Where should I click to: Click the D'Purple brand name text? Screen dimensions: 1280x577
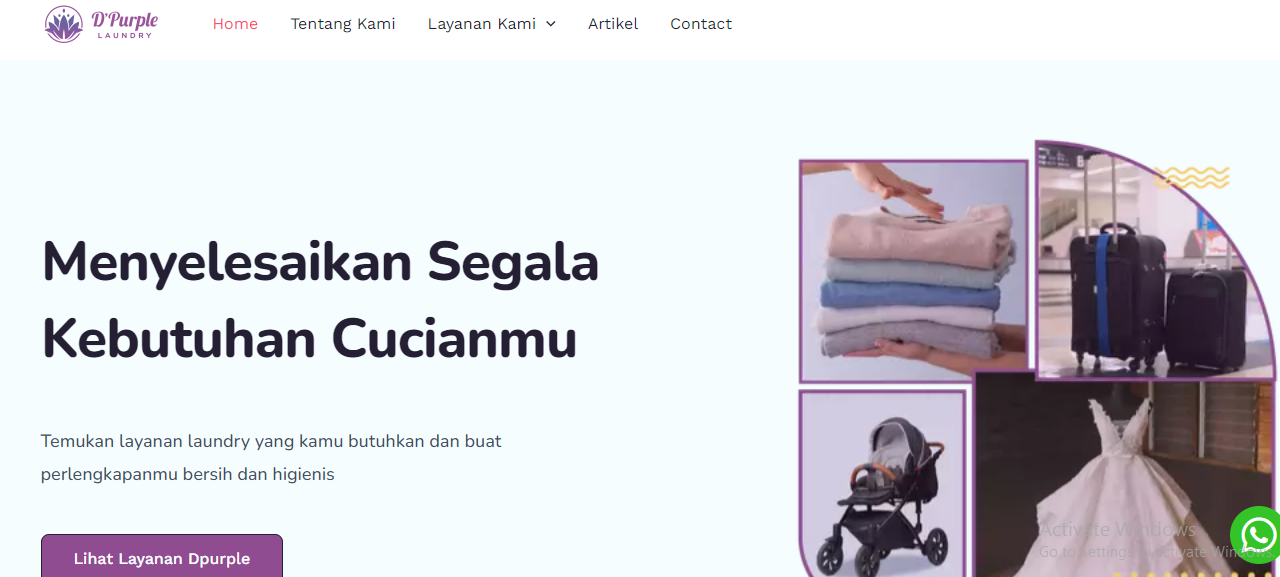(x=124, y=19)
